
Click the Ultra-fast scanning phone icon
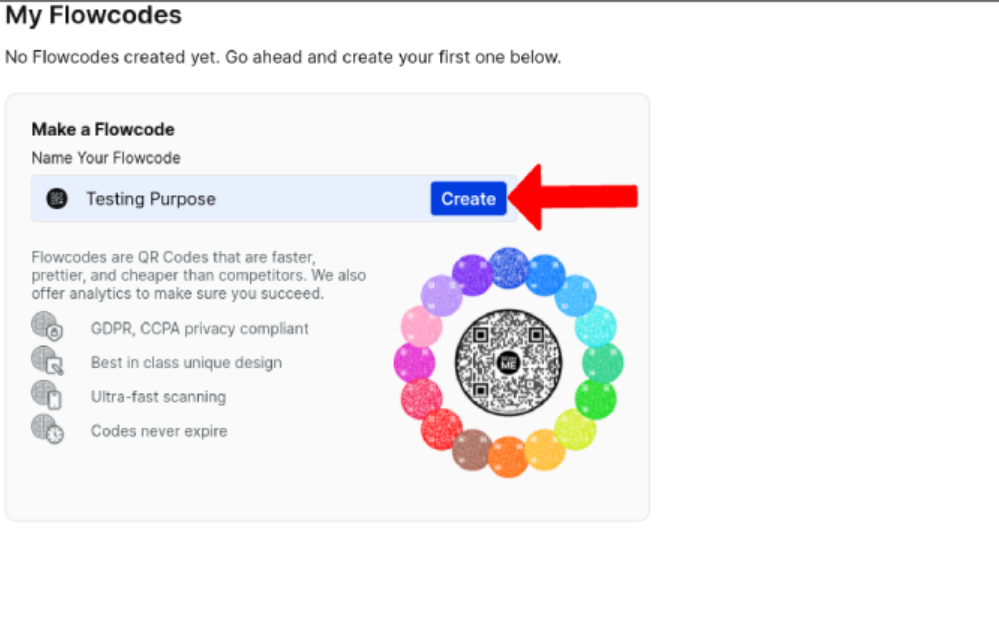(x=47, y=394)
